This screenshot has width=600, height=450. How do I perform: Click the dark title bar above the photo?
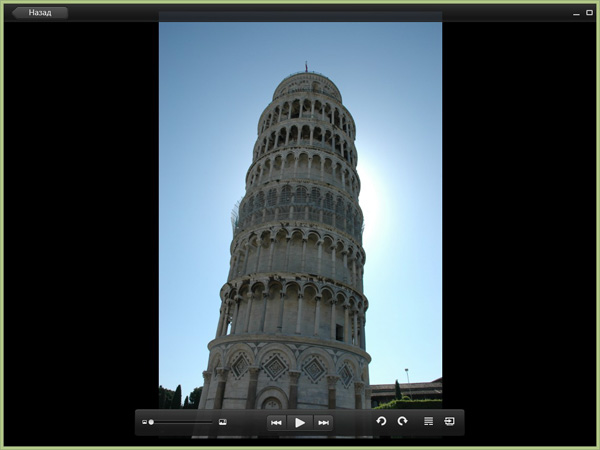pyautogui.click(x=300, y=13)
